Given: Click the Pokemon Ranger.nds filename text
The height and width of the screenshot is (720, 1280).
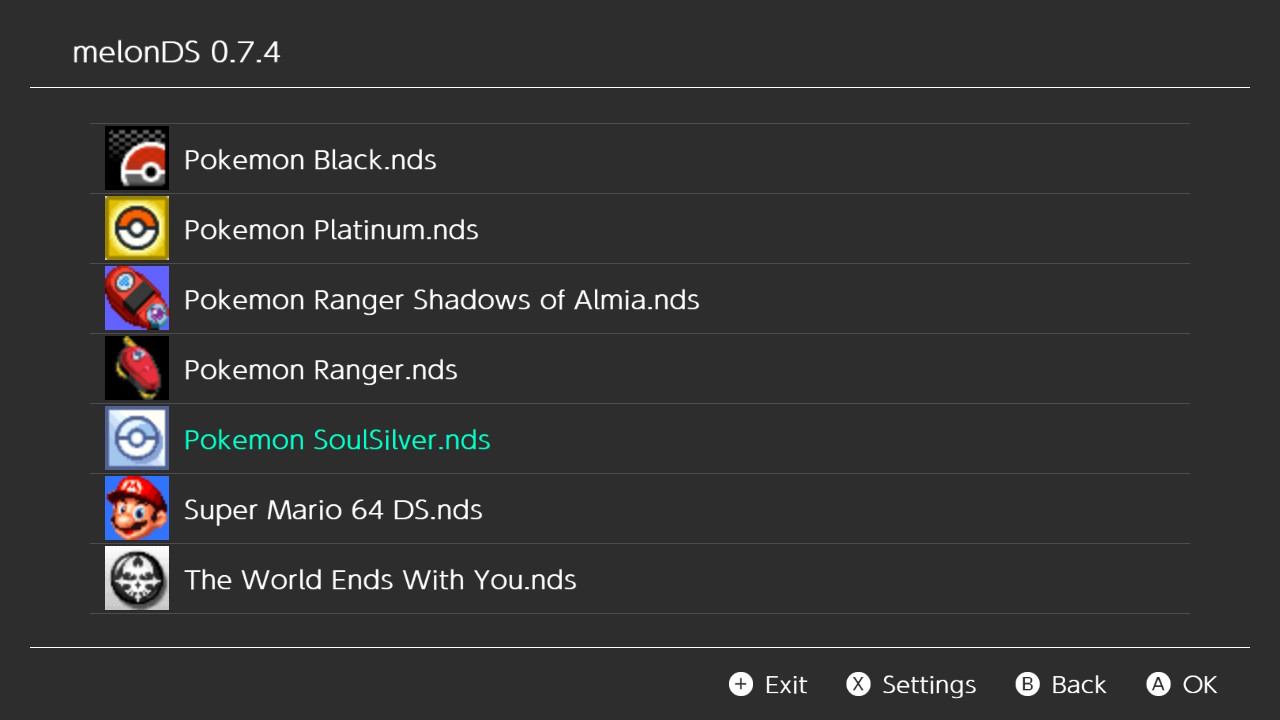Looking at the screenshot, I should (320, 370).
